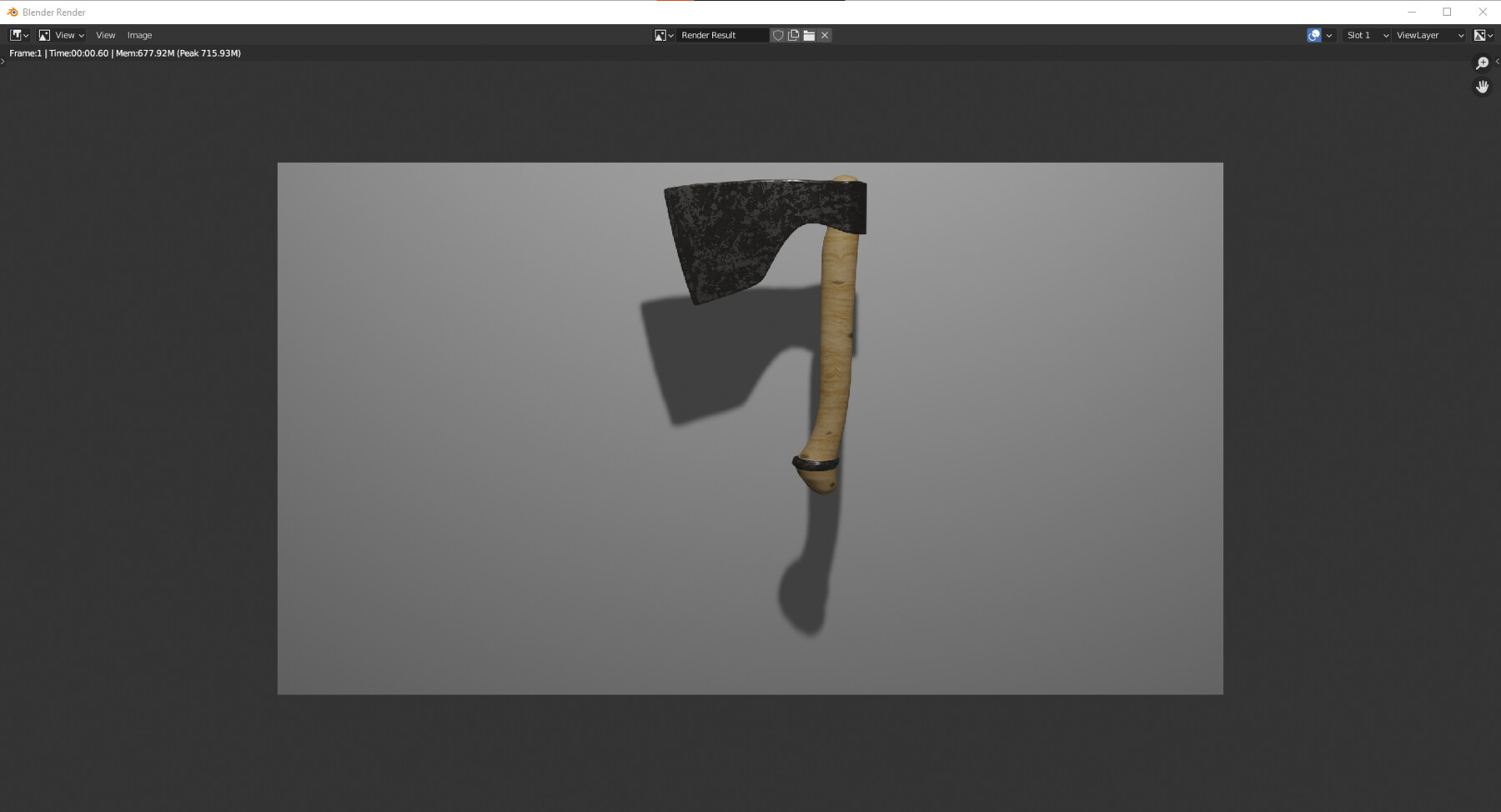The height and width of the screenshot is (812, 1501).
Task: Open the View menu
Action: [105, 35]
